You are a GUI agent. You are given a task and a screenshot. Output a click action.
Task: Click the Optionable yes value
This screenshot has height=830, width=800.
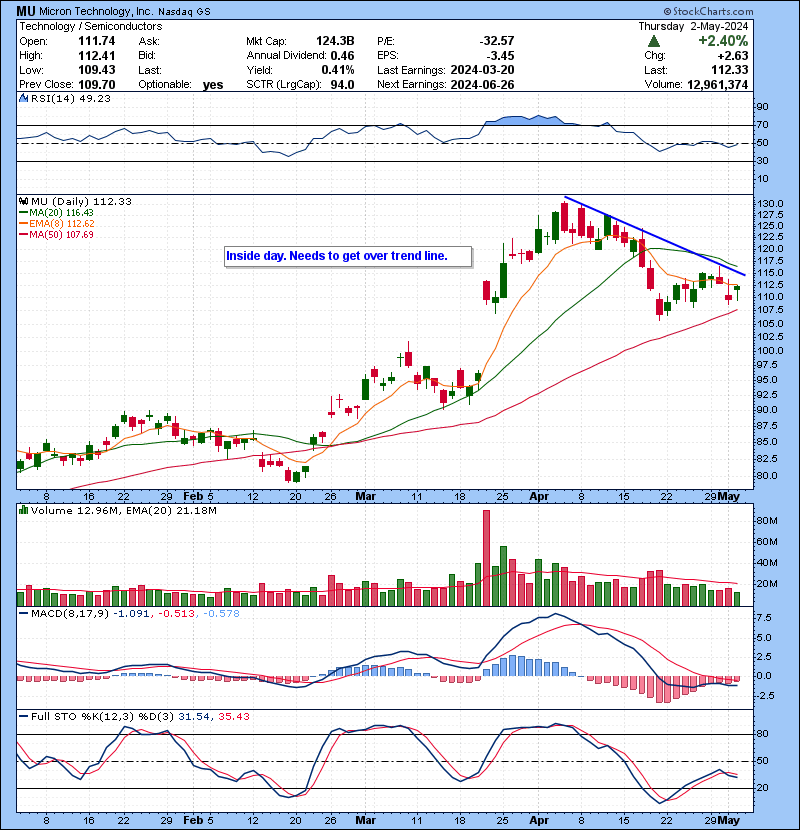point(213,85)
